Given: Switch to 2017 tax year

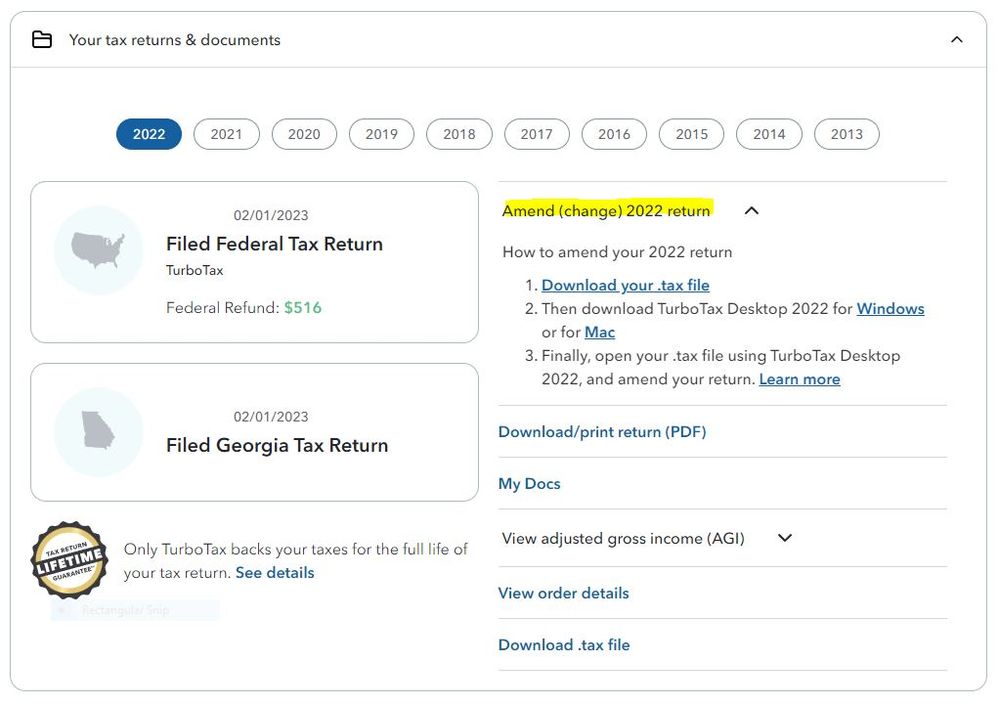Looking at the screenshot, I should 536,134.
